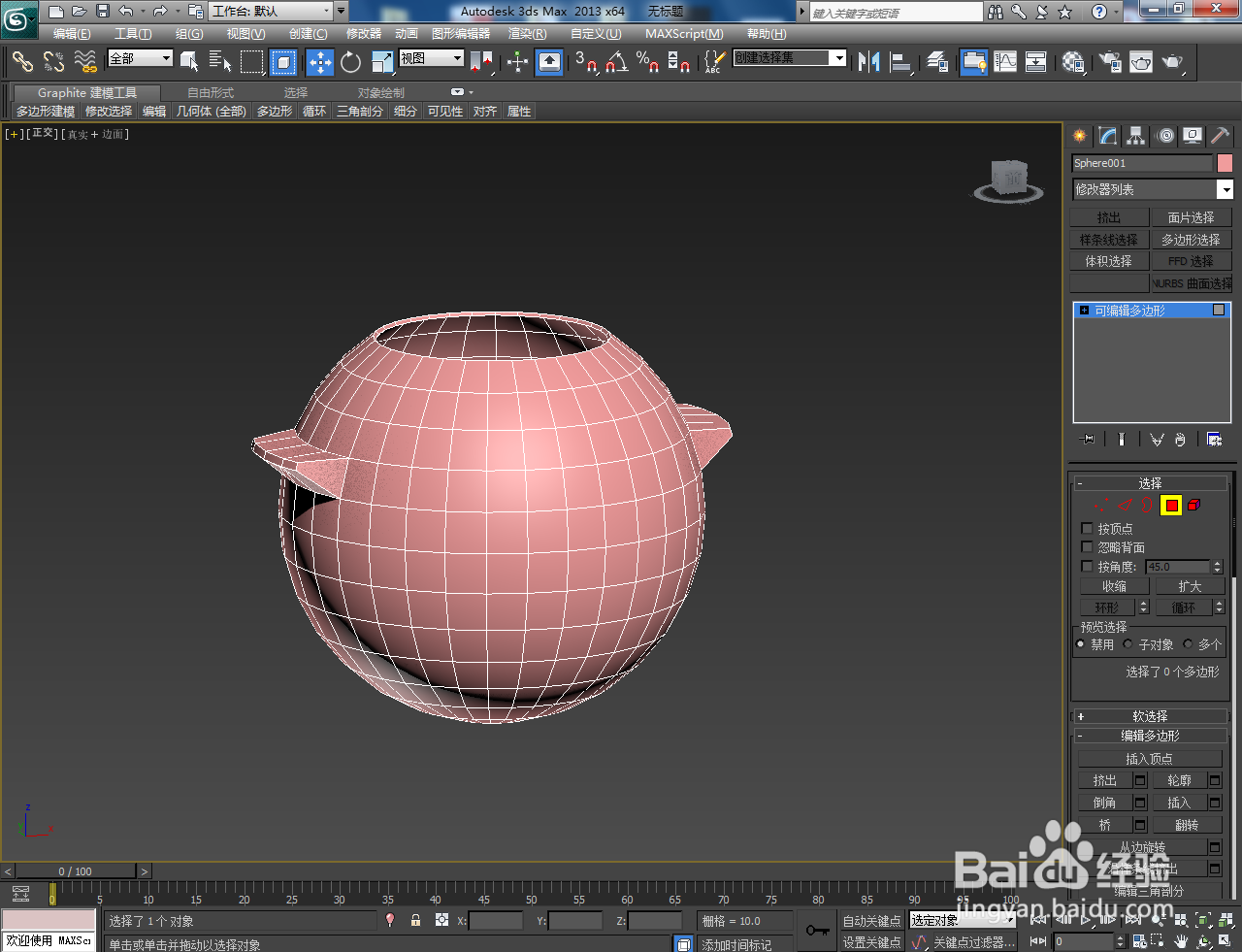Click the Use Pivot Point Center icon
Viewport: 1242px width, 952px height.
pos(481,62)
